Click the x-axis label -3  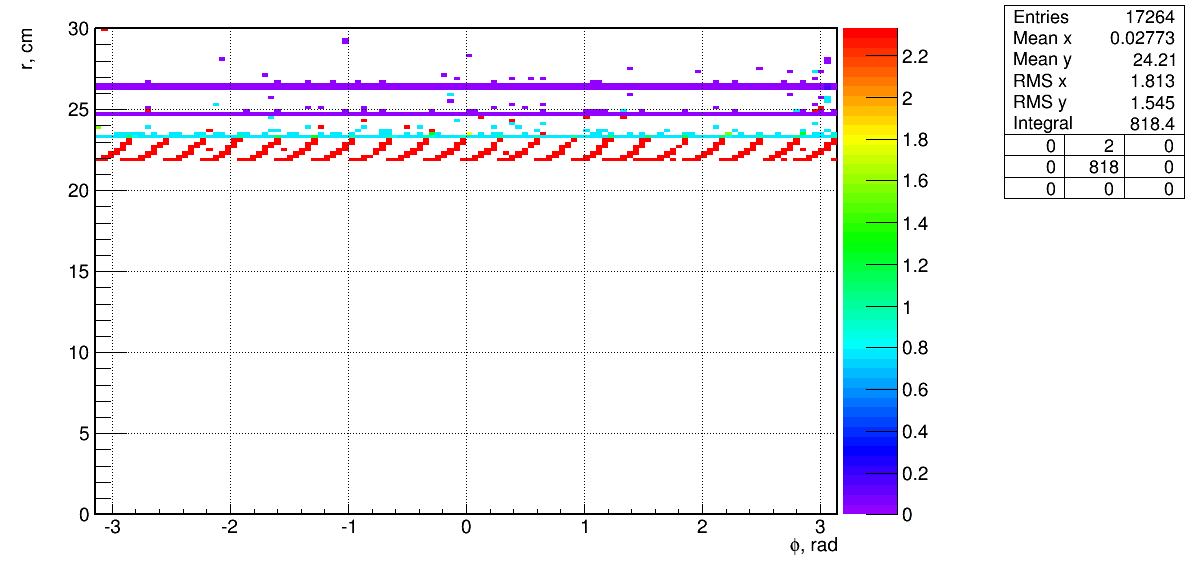click(x=111, y=527)
